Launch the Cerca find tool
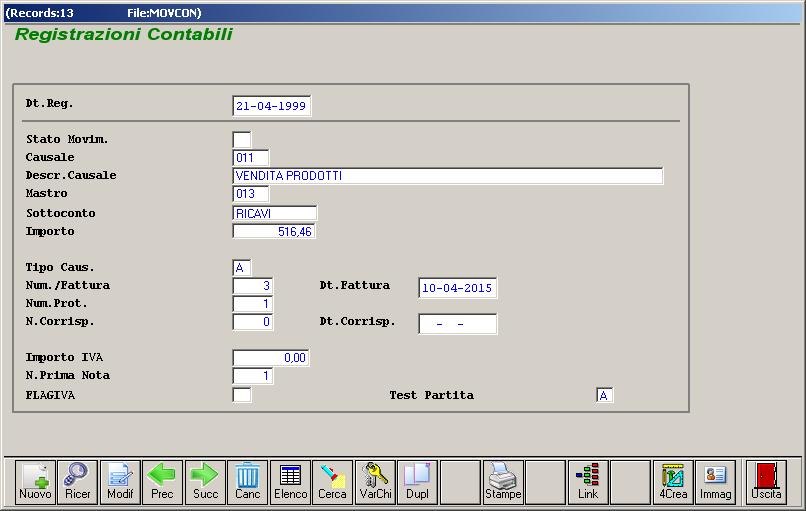The width and height of the screenshot is (806, 511). [x=333, y=481]
